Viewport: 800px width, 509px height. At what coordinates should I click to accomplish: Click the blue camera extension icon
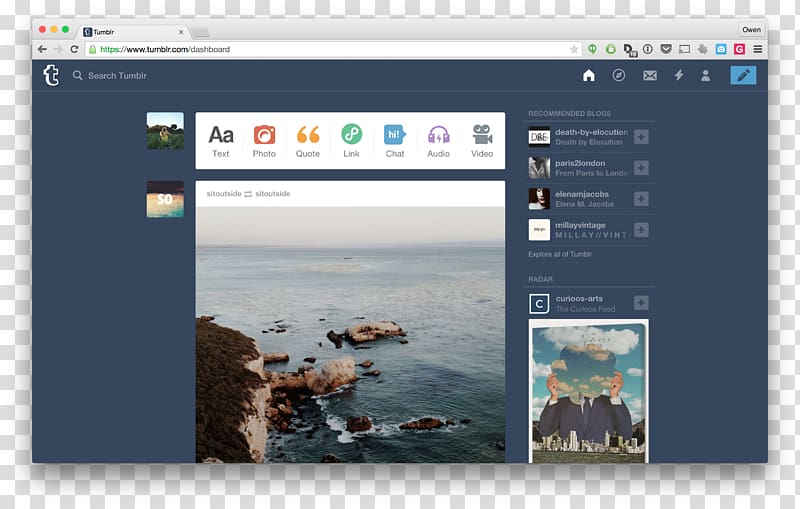(721, 49)
